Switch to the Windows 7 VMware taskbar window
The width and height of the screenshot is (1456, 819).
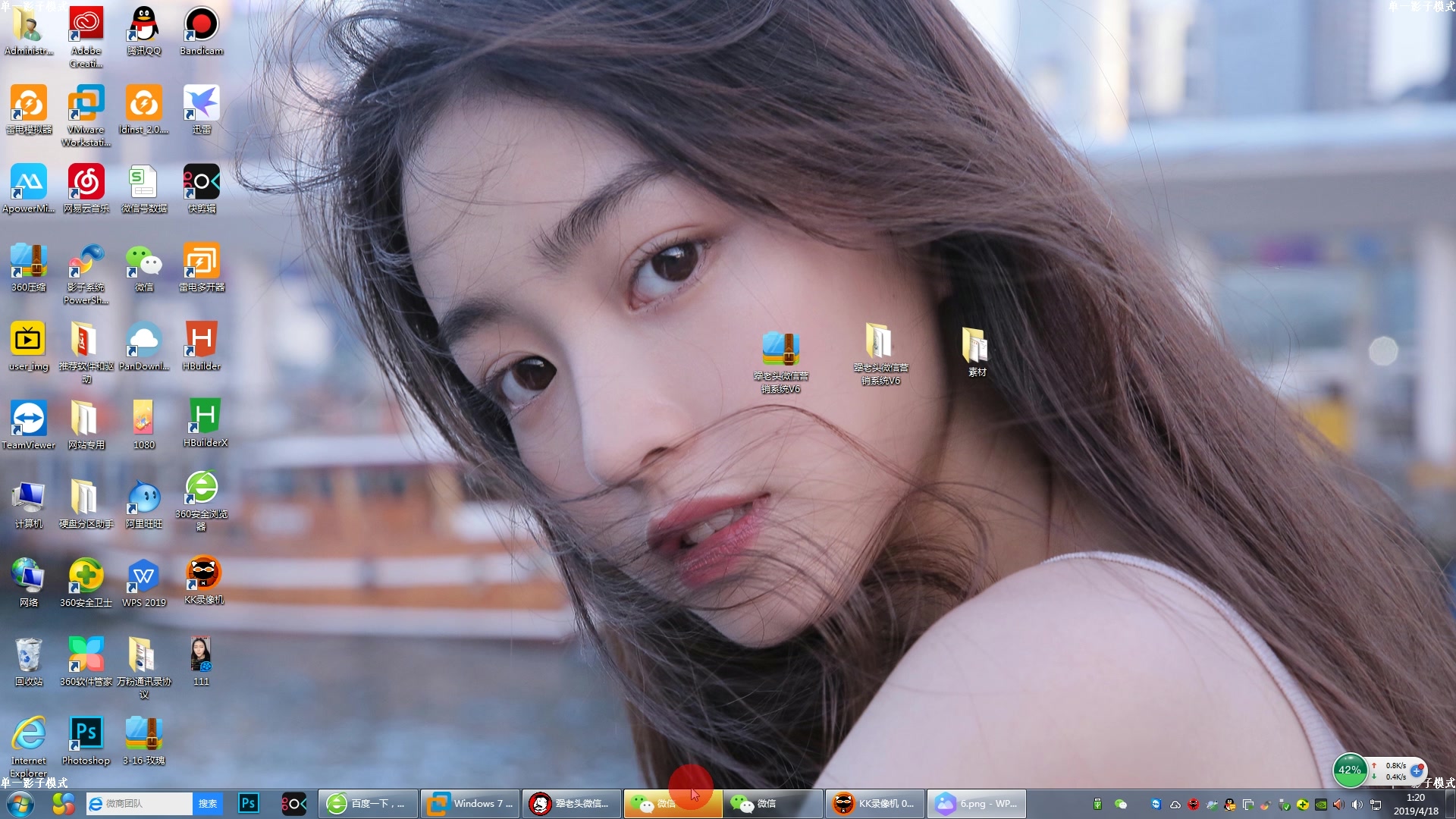(x=470, y=804)
